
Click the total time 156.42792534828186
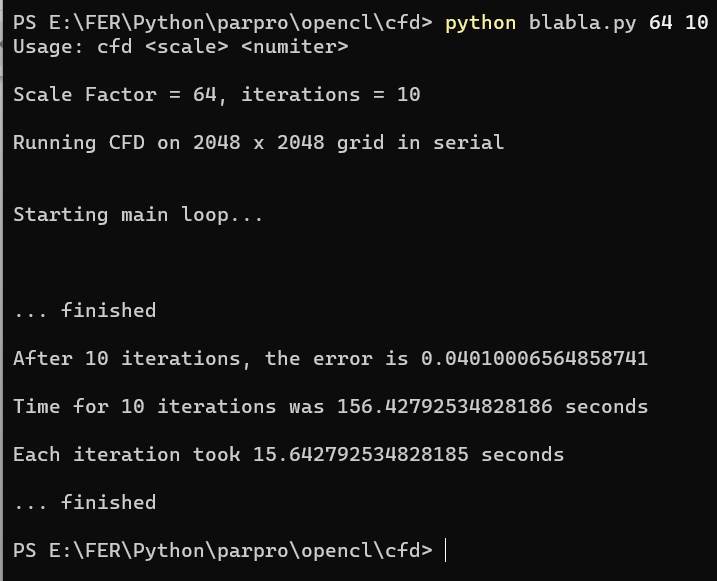[444, 406]
